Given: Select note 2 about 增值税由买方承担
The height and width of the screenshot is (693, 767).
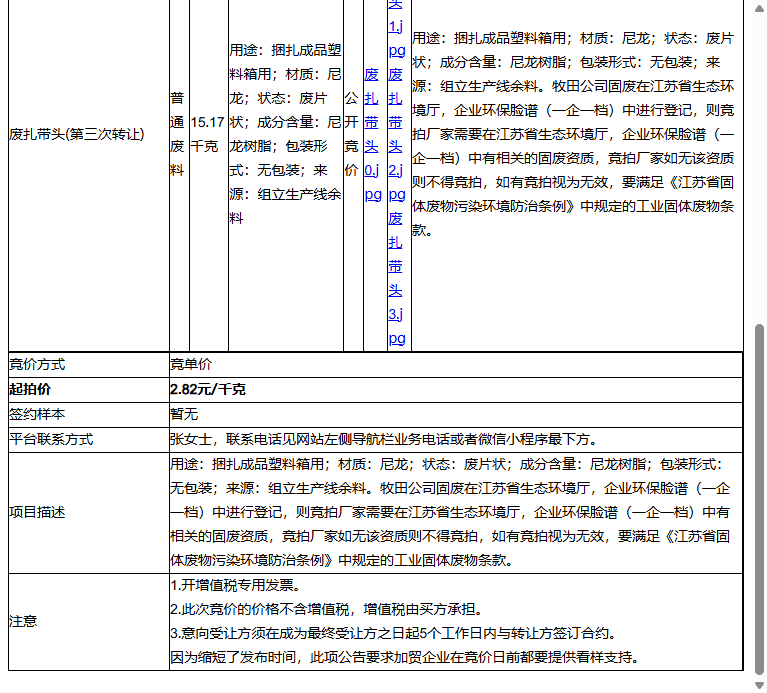Looking at the screenshot, I should coord(327,609).
